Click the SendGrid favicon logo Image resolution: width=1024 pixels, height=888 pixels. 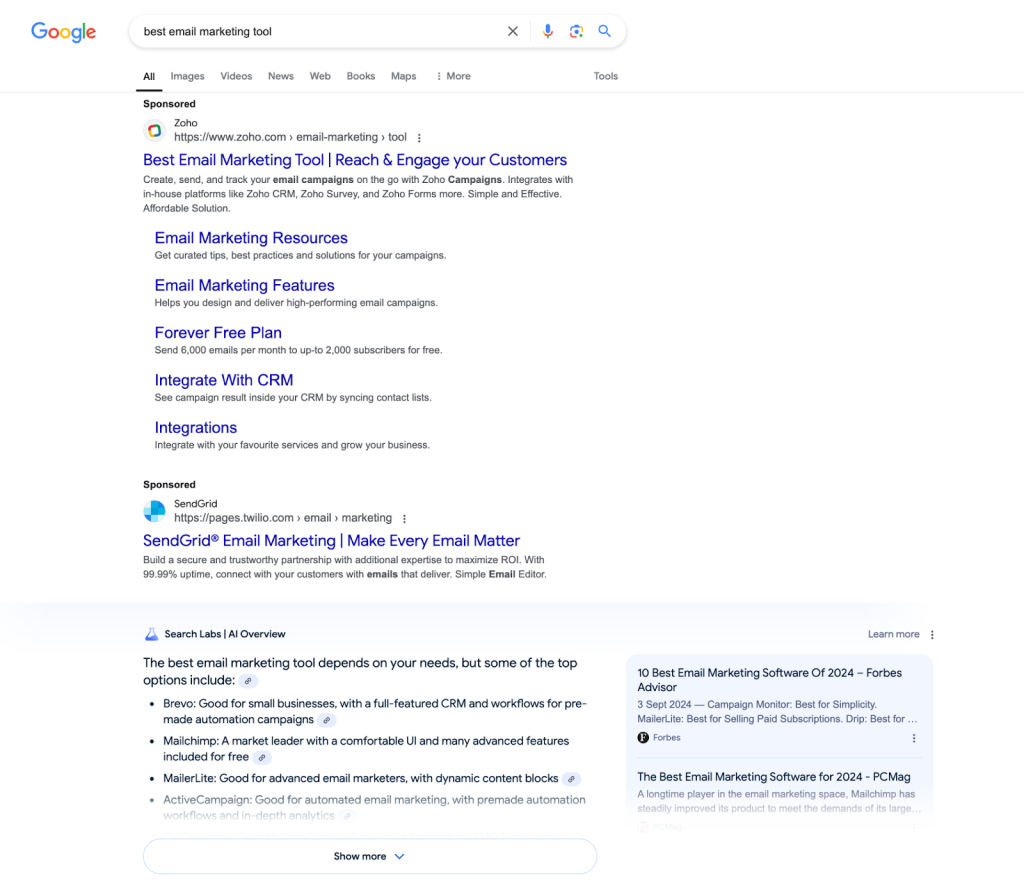tap(154, 511)
